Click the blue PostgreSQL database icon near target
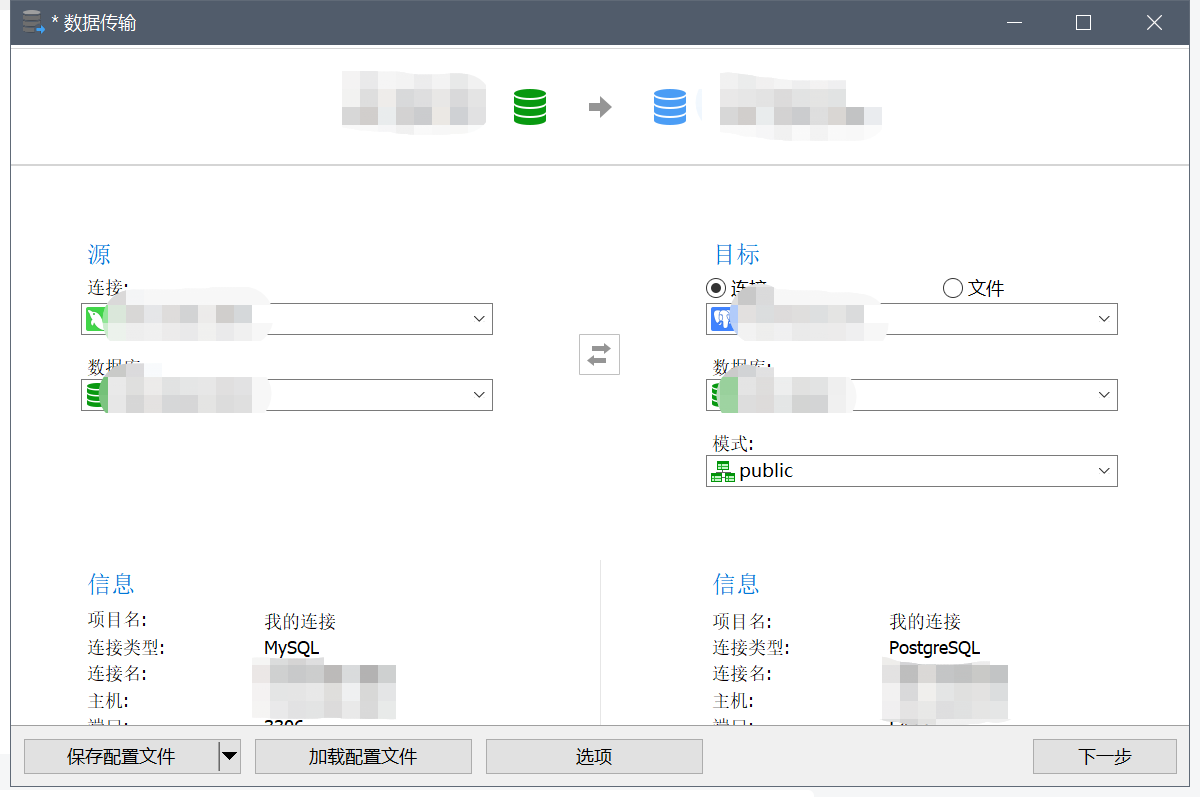 tap(670, 104)
